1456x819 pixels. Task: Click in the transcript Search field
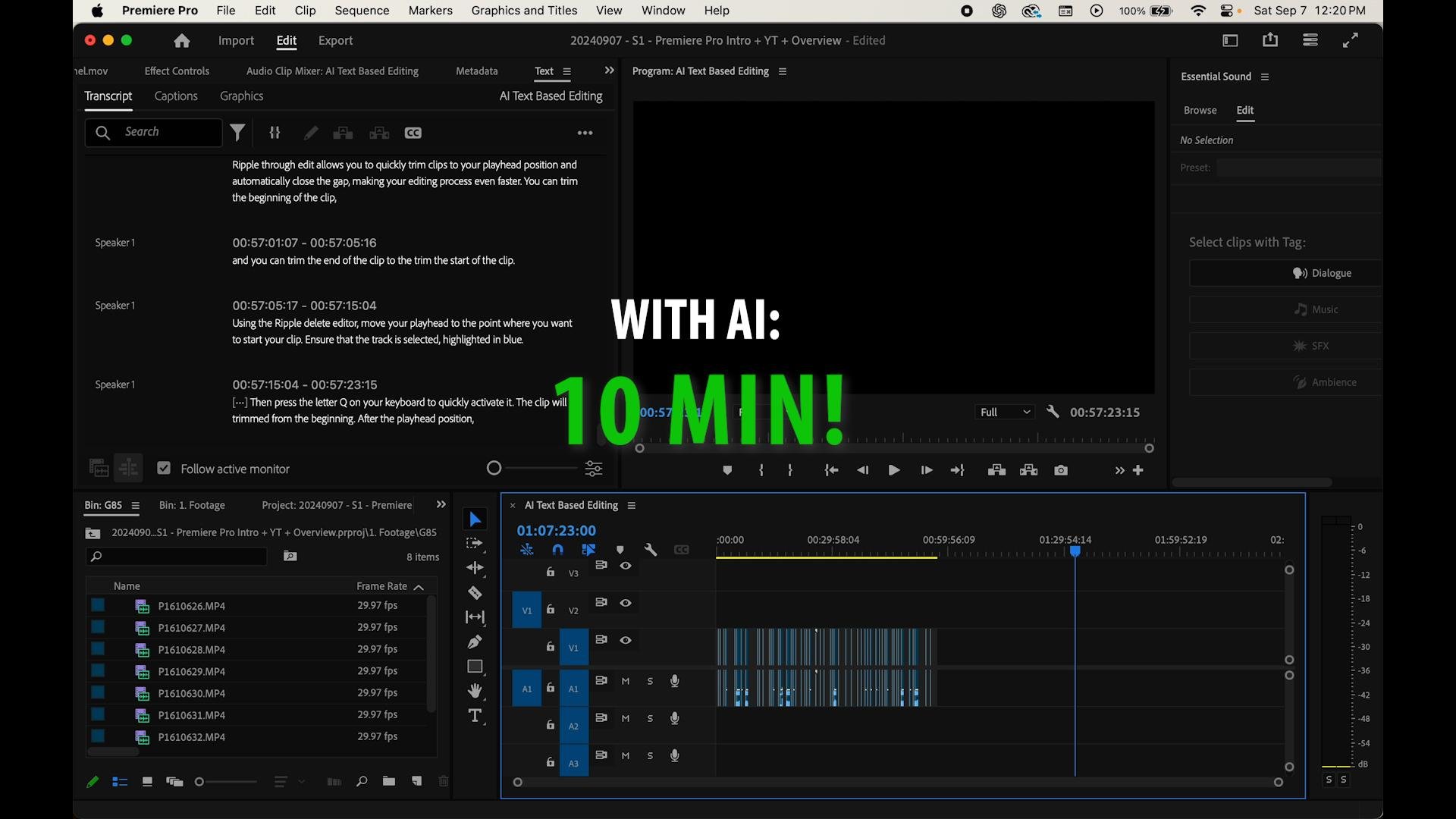[x=154, y=132]
